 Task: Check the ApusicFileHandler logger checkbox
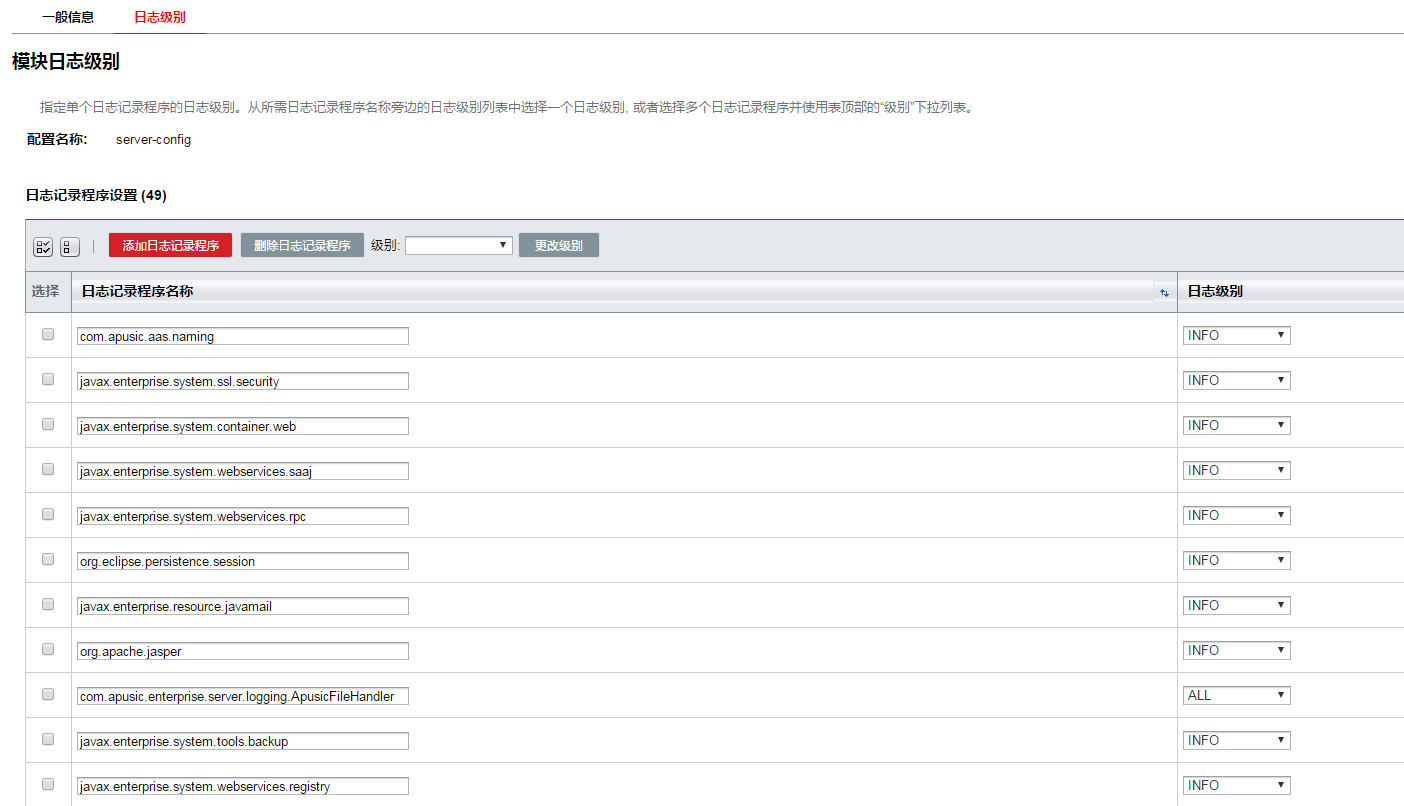pos(48,695)
